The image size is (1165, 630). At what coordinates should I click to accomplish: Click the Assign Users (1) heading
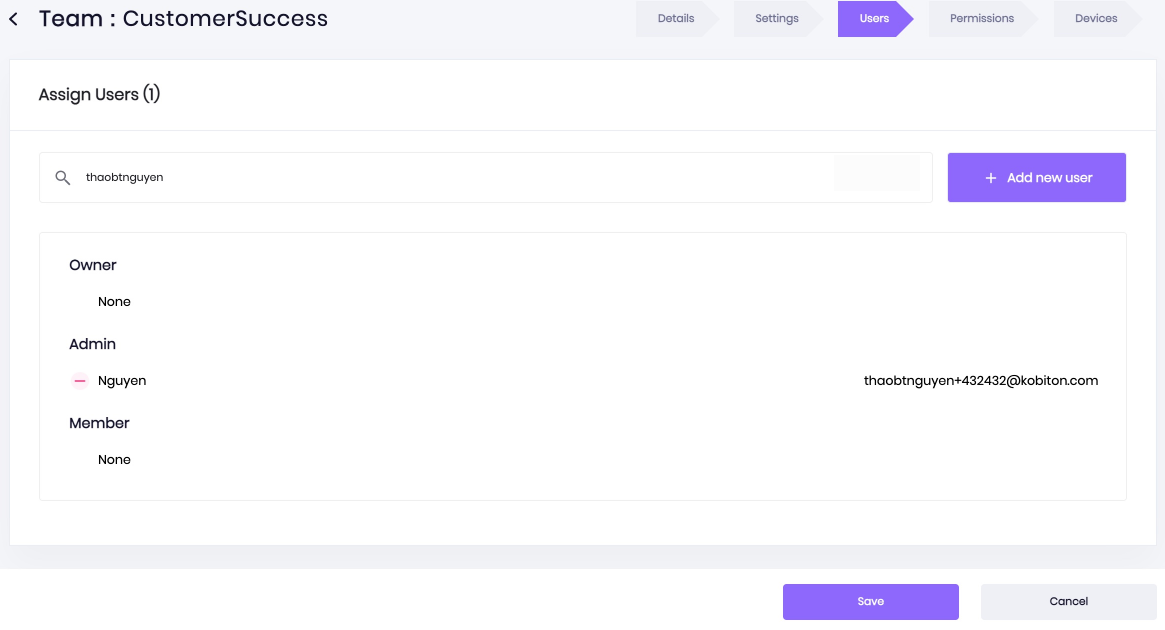coord(100,94)
